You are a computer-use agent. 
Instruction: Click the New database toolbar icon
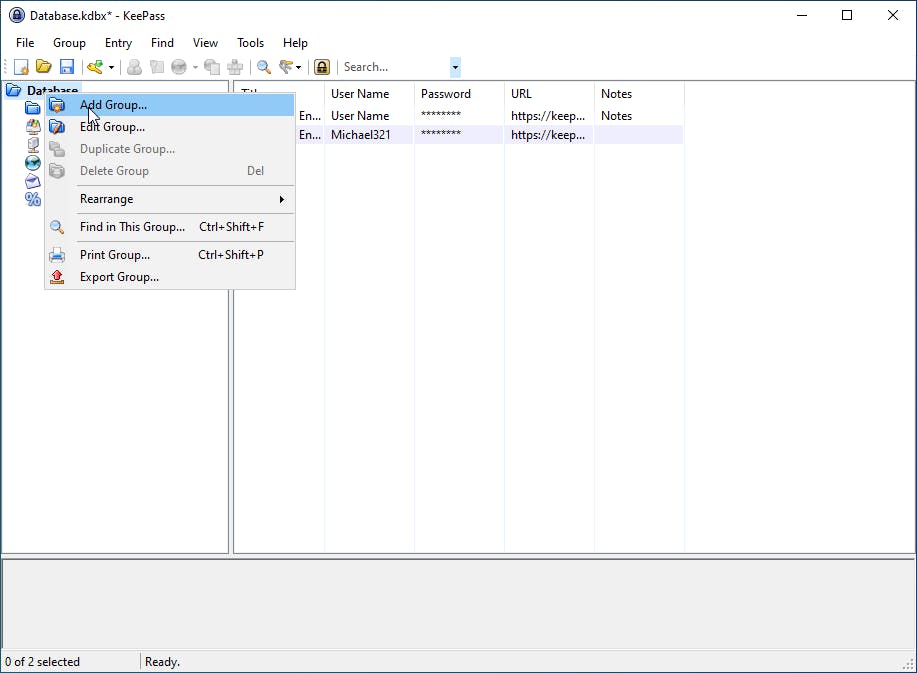point(21,67)
